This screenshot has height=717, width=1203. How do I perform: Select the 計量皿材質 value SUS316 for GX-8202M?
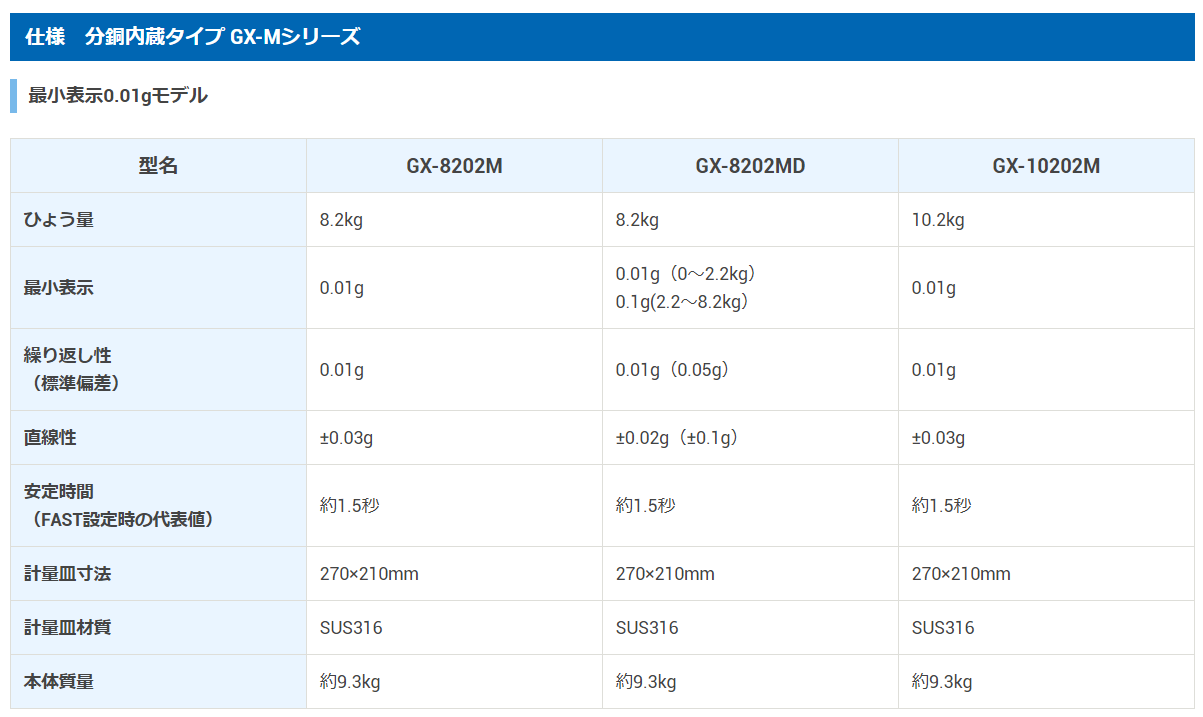click(351, 628)
